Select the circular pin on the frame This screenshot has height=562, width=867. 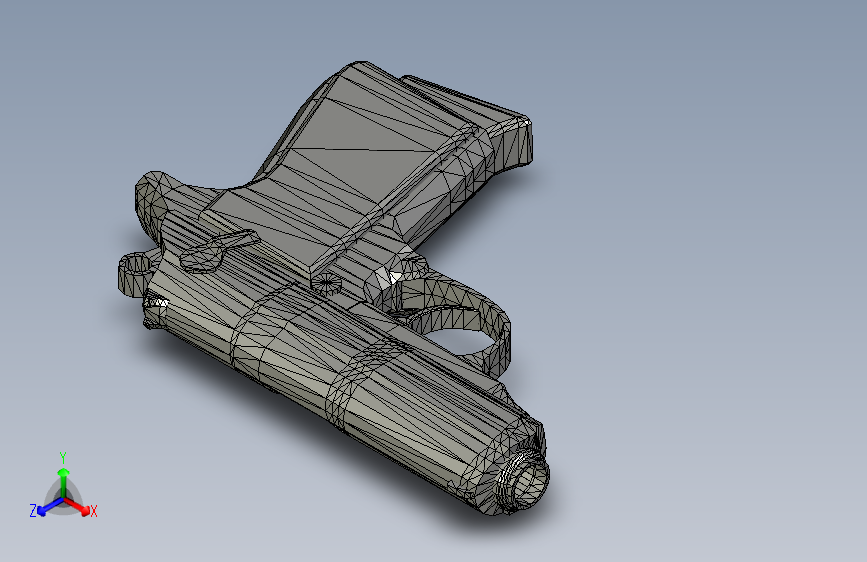326,283
